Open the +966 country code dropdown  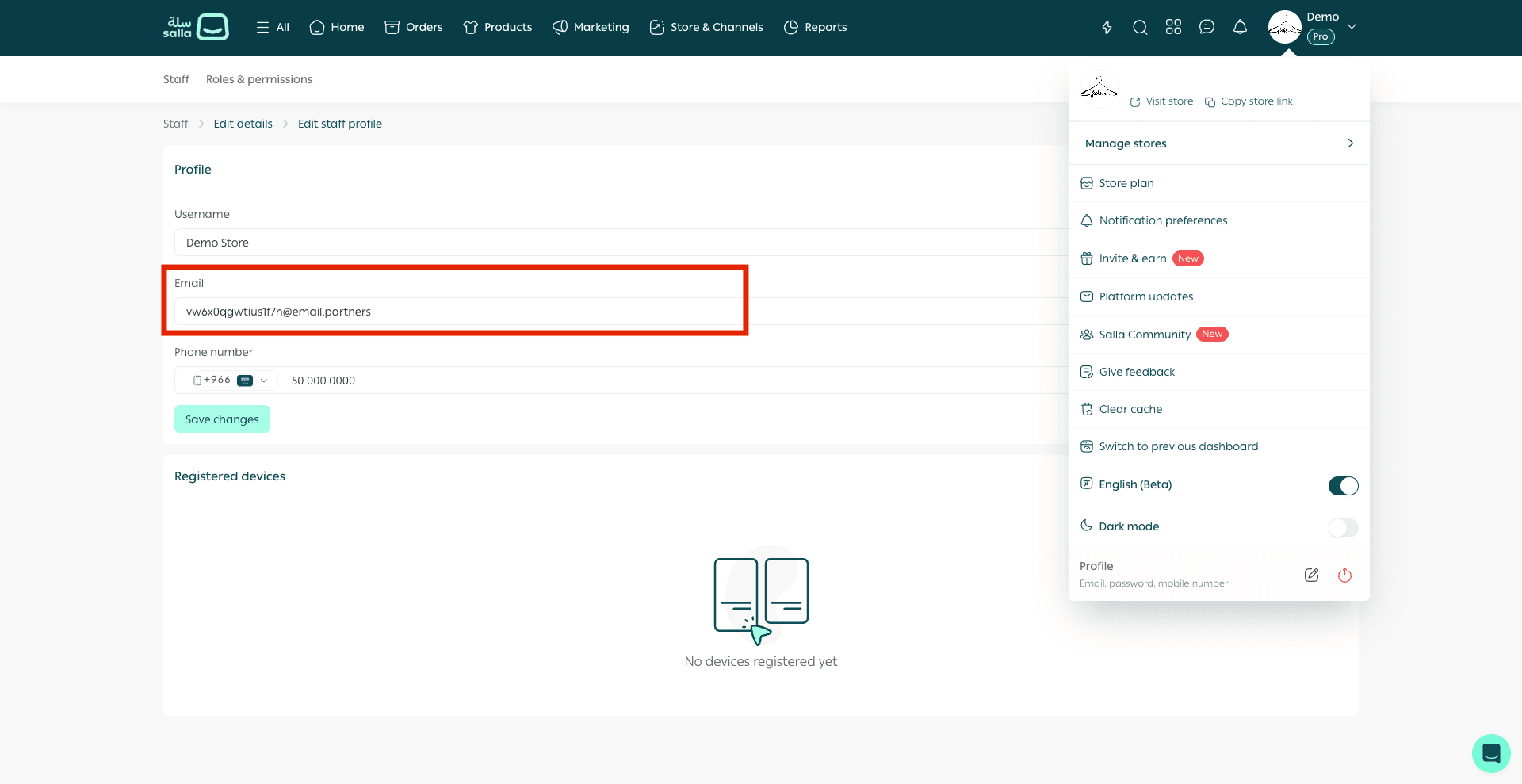point(230,381)
